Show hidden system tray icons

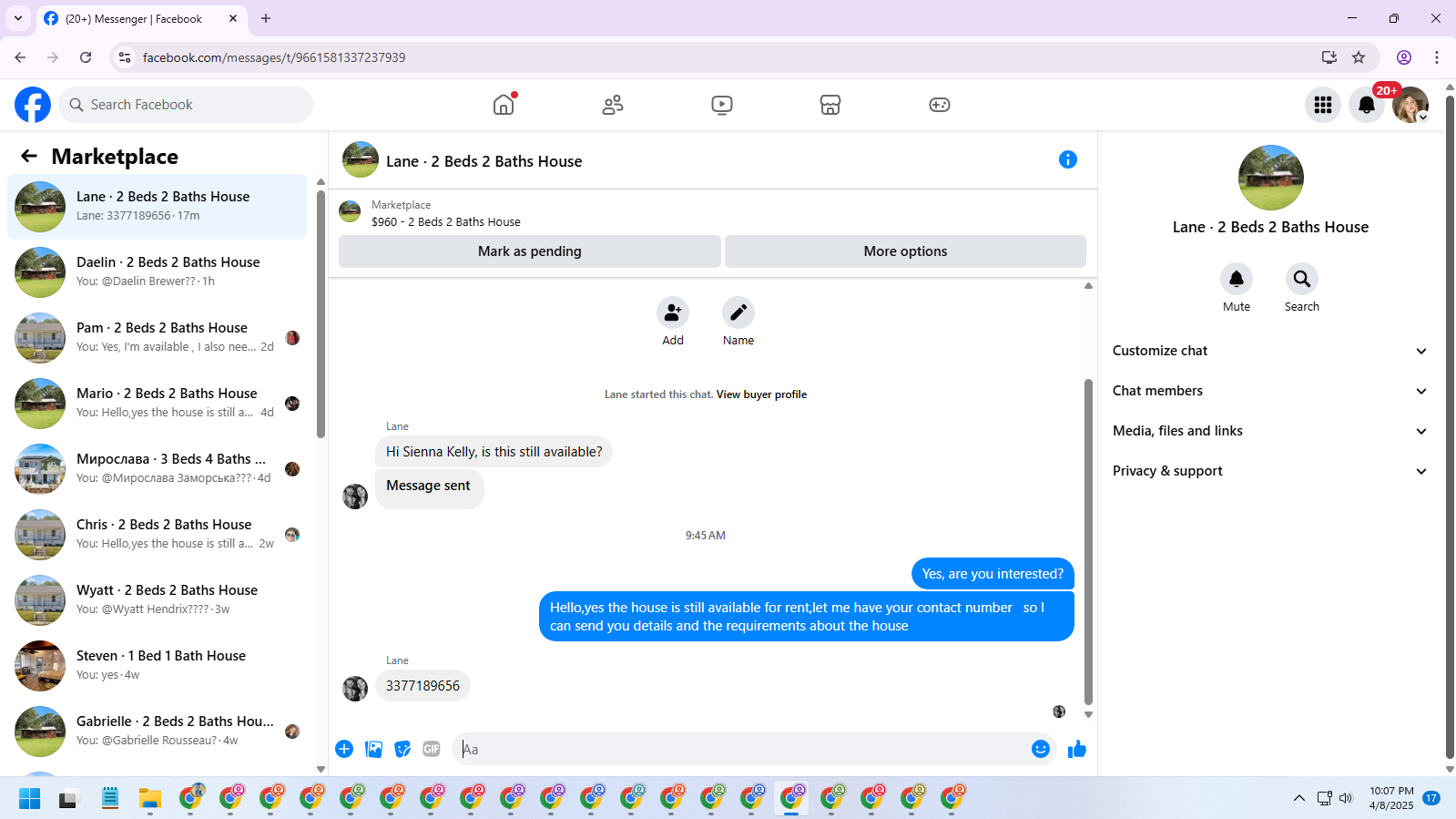point(1299,799)
